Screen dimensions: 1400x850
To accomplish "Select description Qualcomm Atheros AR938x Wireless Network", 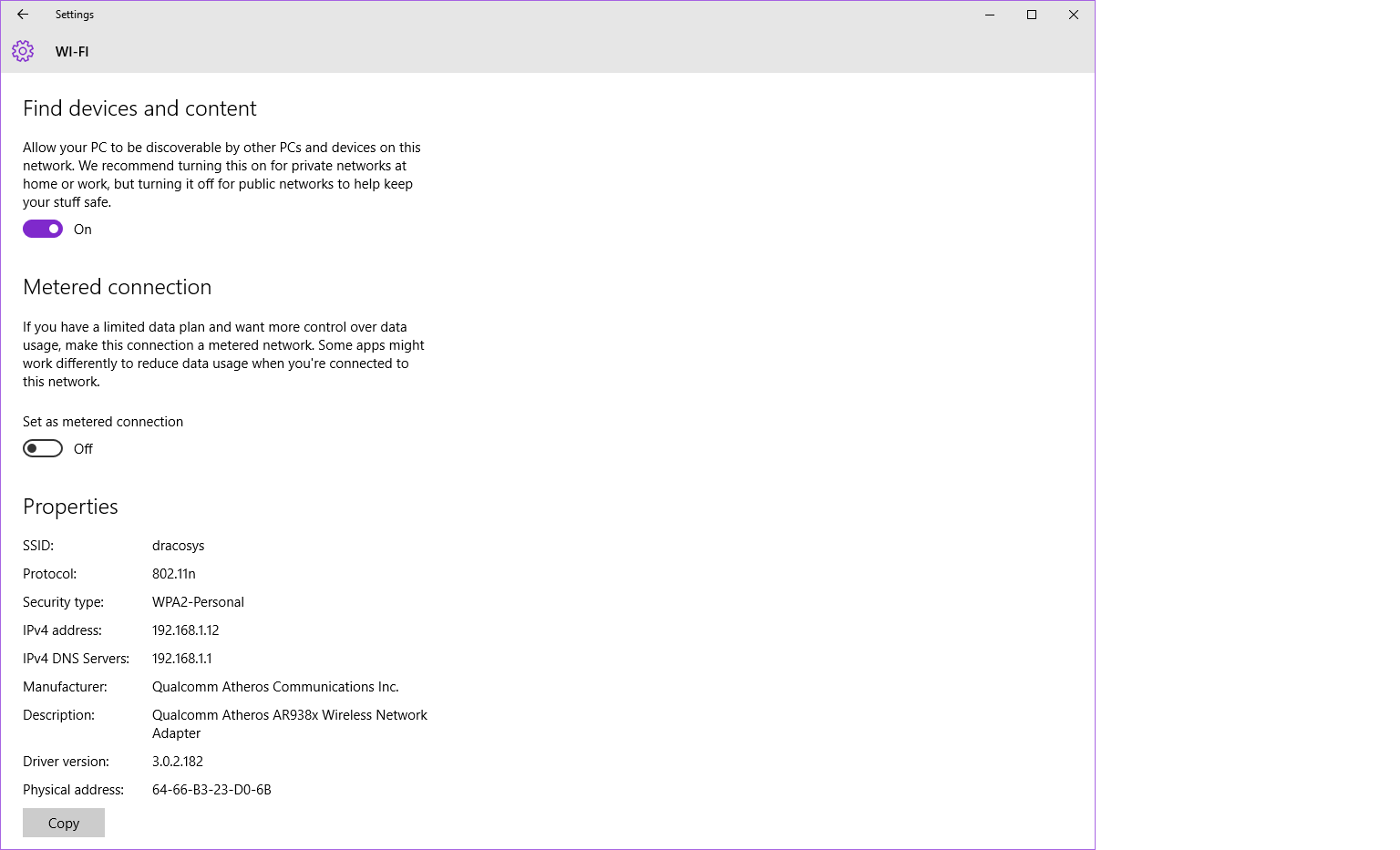I will (x=290, y=715).
